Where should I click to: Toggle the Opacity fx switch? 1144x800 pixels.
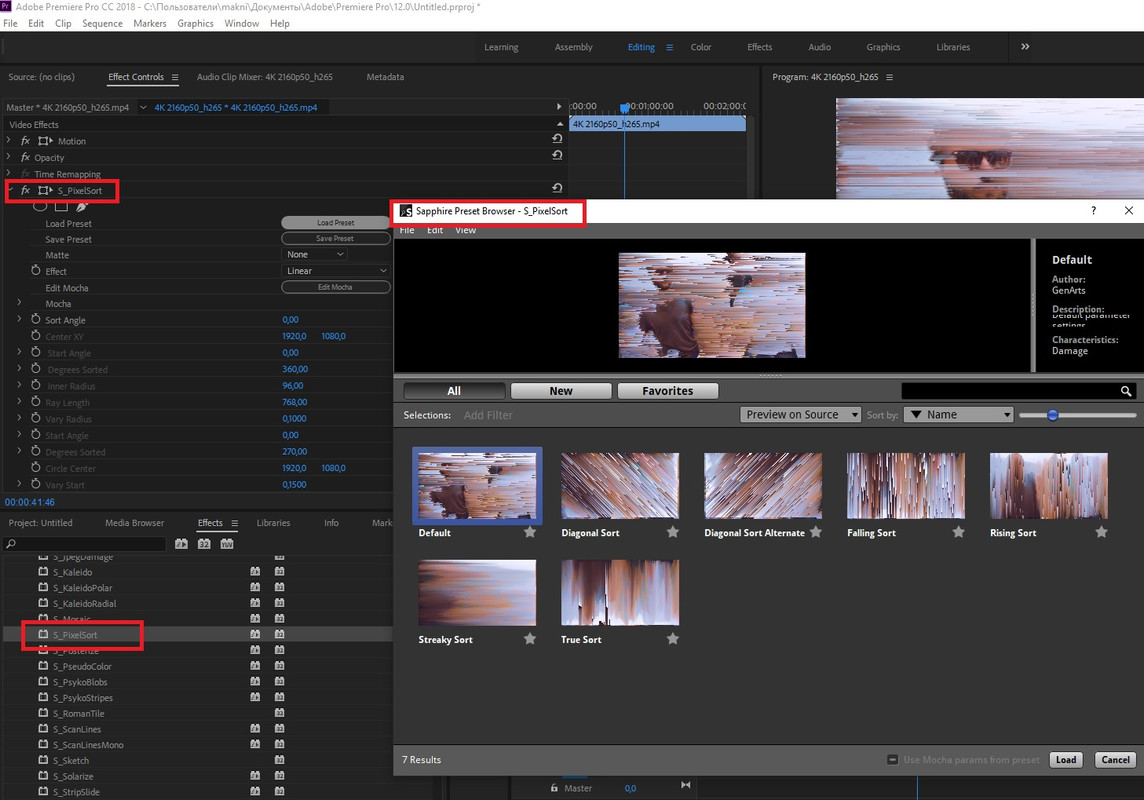pyautogui.click(x=26, y=157)
